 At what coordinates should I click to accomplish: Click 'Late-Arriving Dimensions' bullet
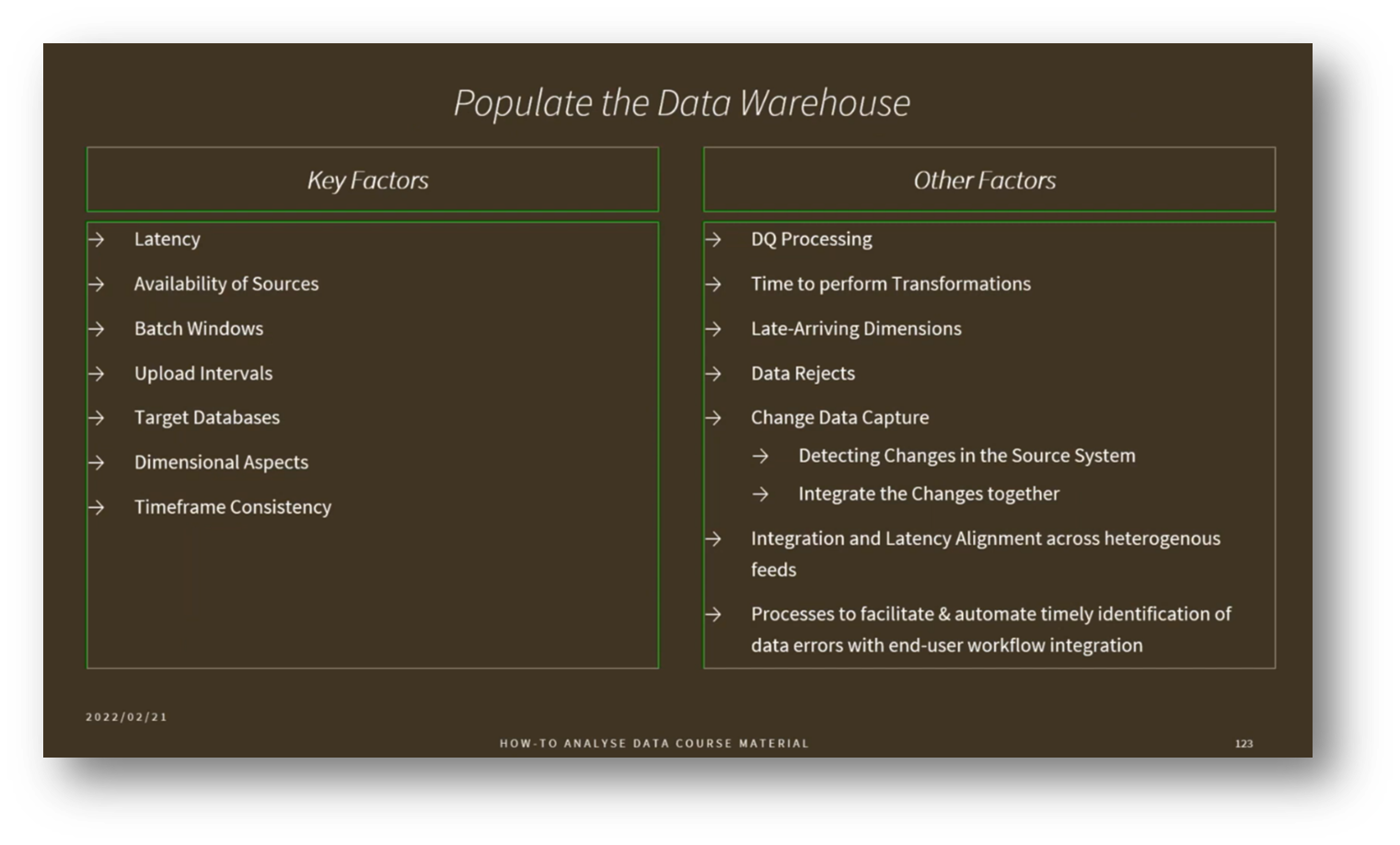[x=856, y=329]
